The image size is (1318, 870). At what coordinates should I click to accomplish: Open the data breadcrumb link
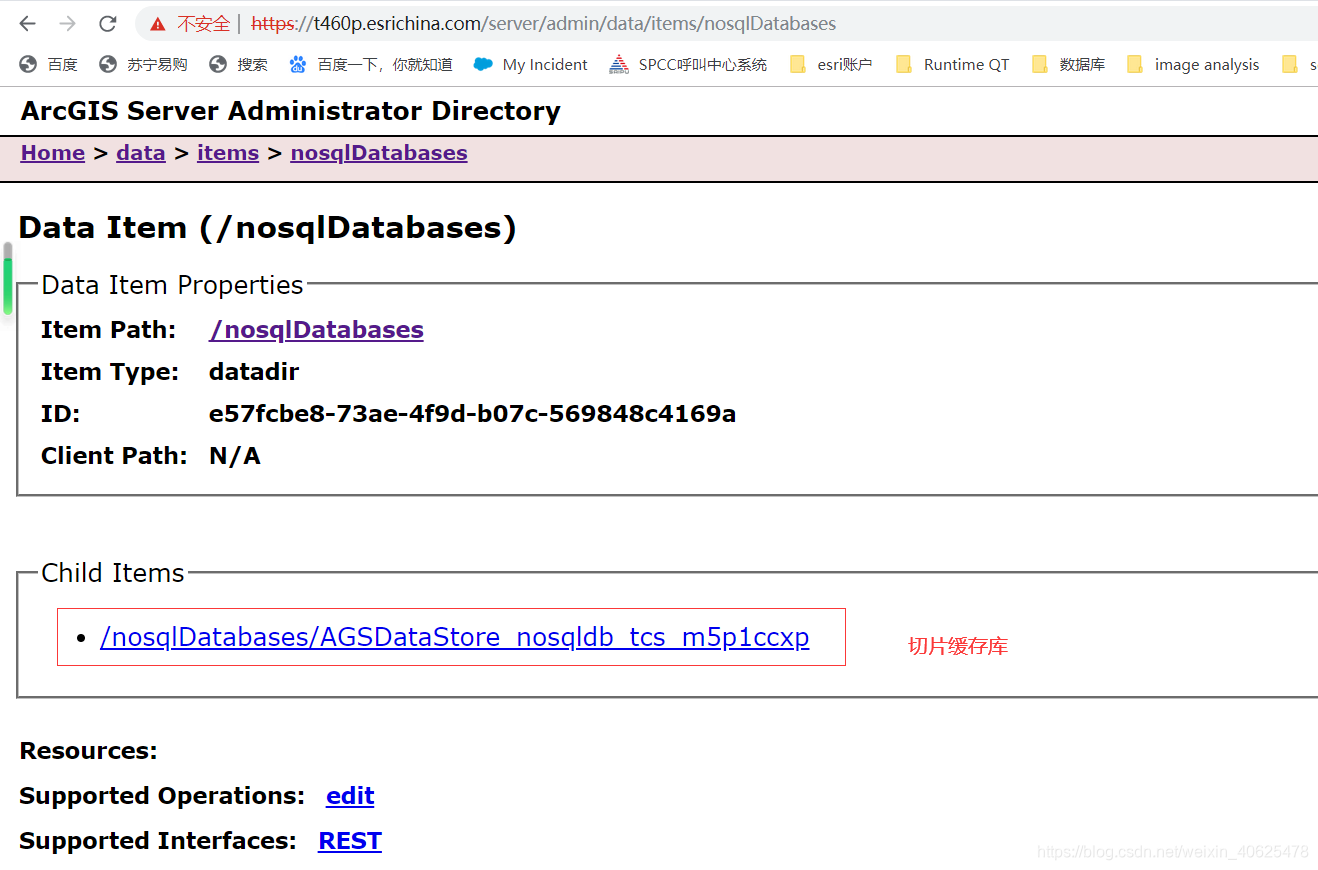(140, 152)
